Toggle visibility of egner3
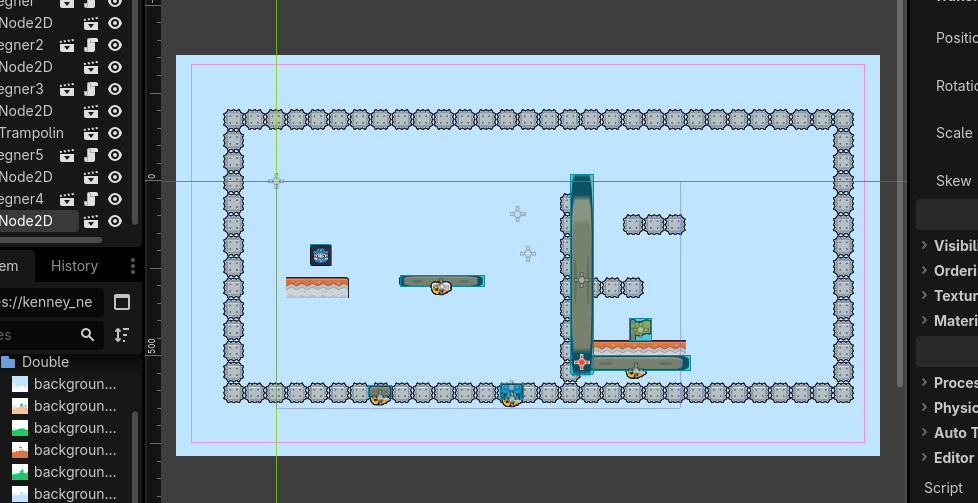 pyautogui.click(x=115, y=89)
